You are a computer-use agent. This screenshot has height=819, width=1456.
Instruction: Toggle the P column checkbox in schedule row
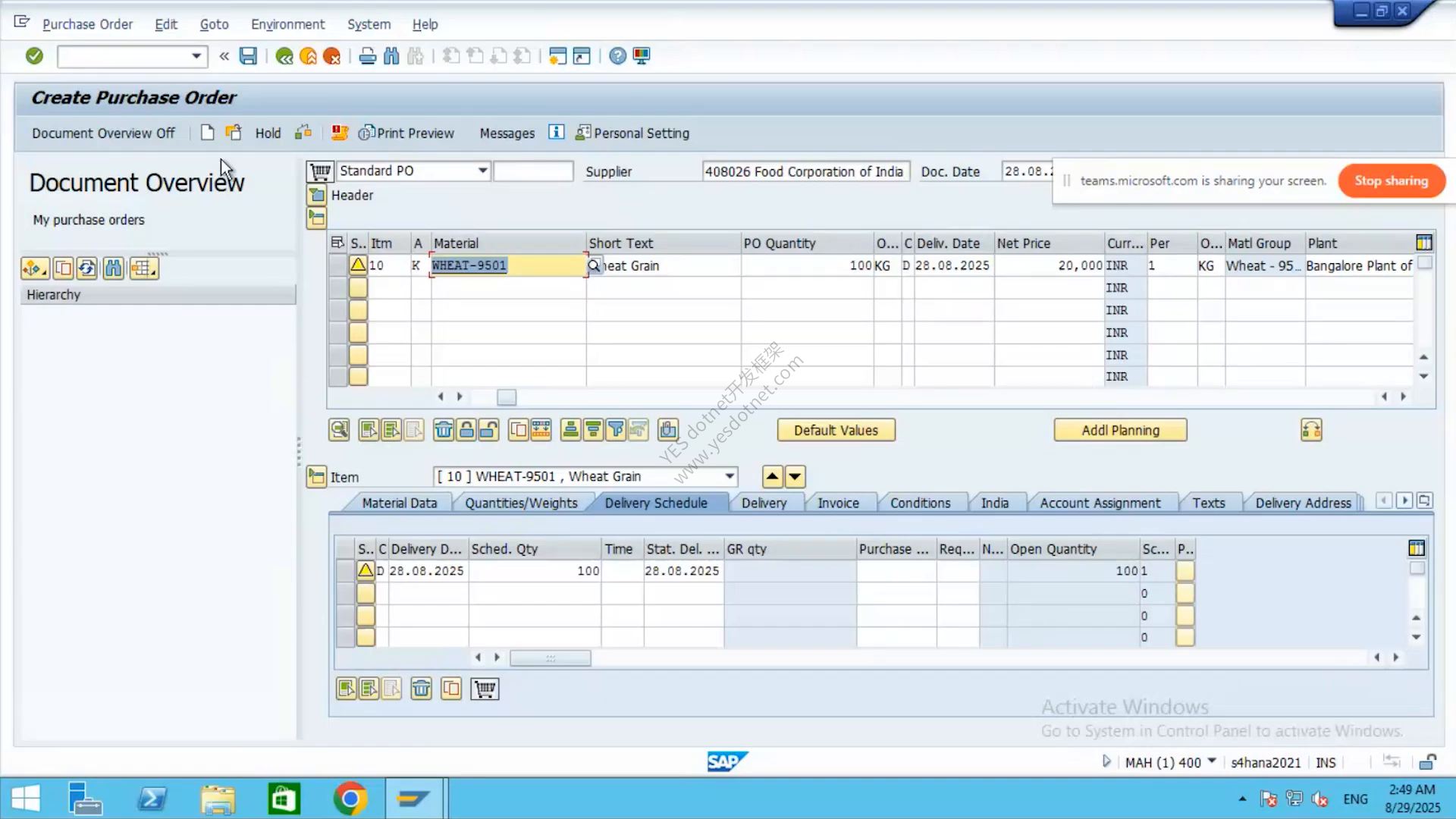click(1185, 571)
